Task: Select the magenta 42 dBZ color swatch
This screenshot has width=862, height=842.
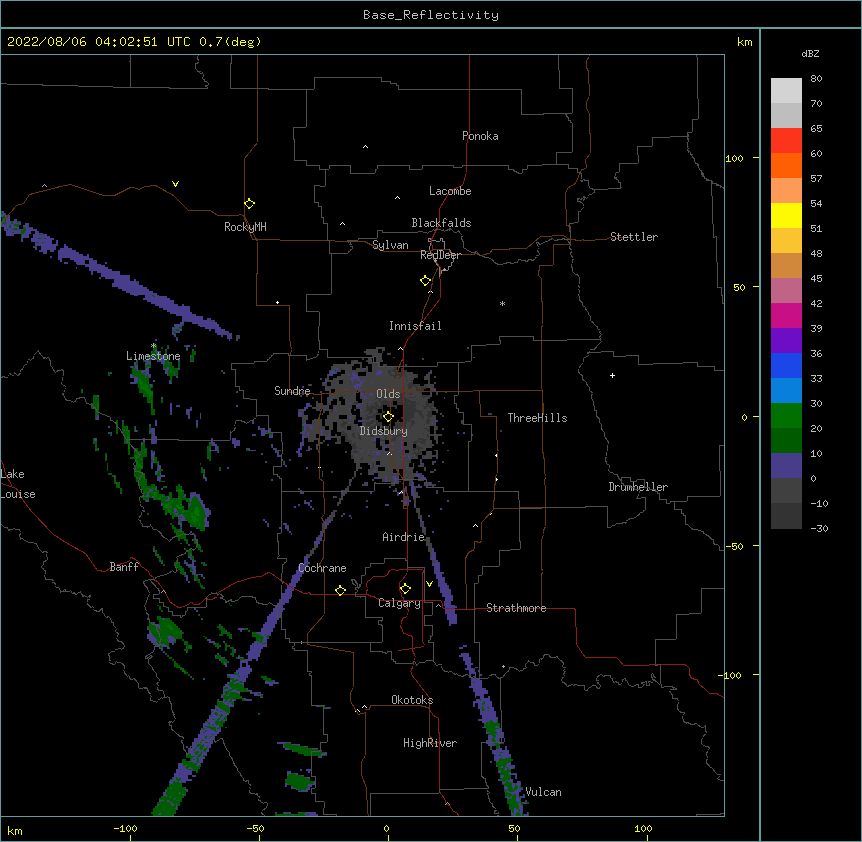Action: [786, 315]
